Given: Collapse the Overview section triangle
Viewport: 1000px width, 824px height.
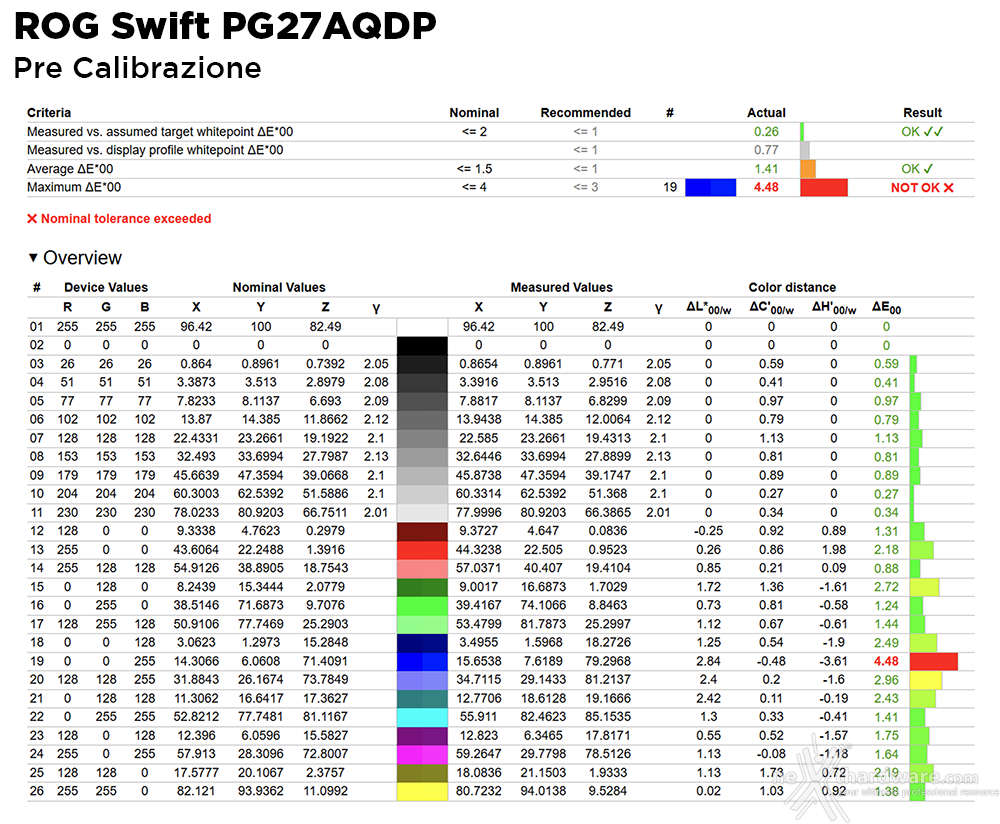Looking at the screenshot, I should [x=33, y=258].
